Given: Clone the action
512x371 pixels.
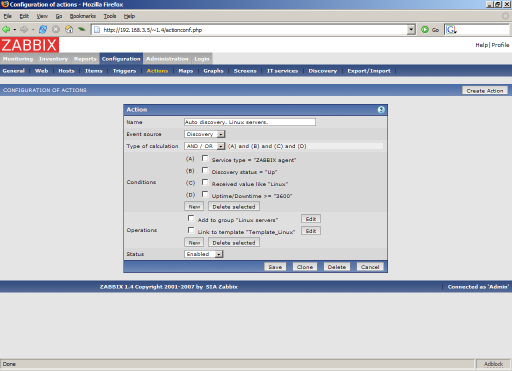Looking at the screenshot, I should tap(305, 267).
